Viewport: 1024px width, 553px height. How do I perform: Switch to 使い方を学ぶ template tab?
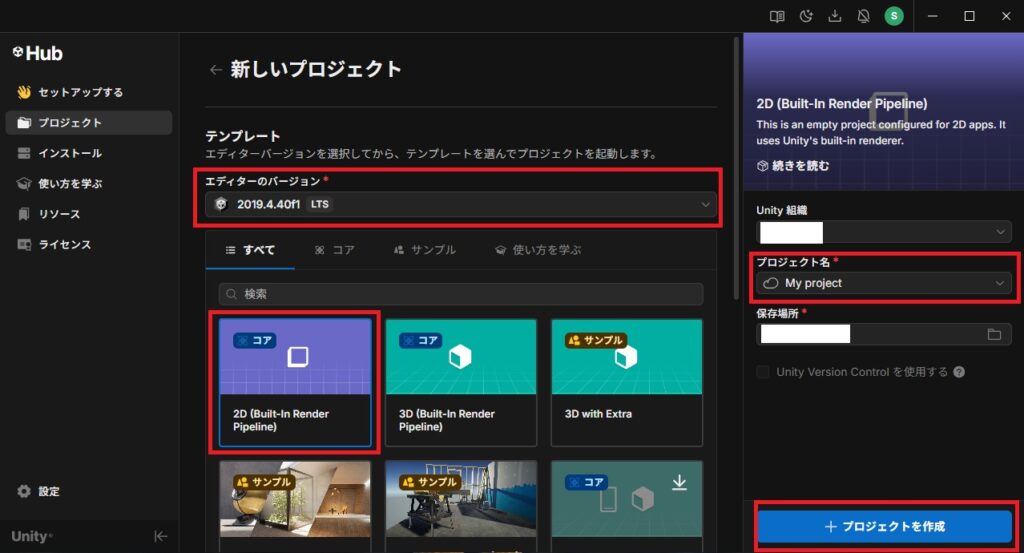click(538, 250)
